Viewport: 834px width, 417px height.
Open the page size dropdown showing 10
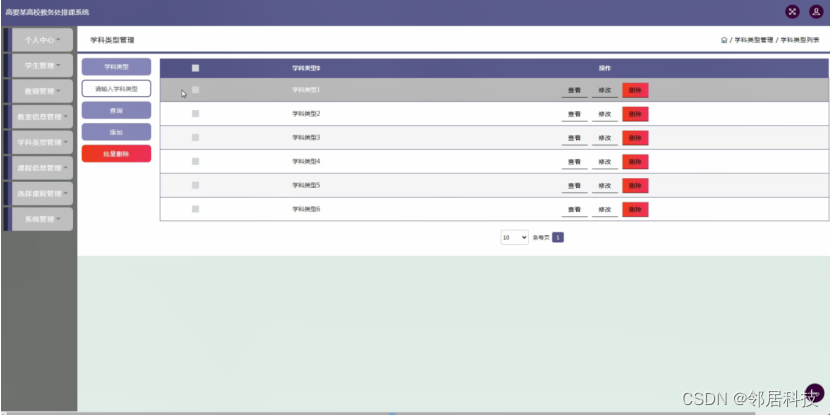click(514, 238)
